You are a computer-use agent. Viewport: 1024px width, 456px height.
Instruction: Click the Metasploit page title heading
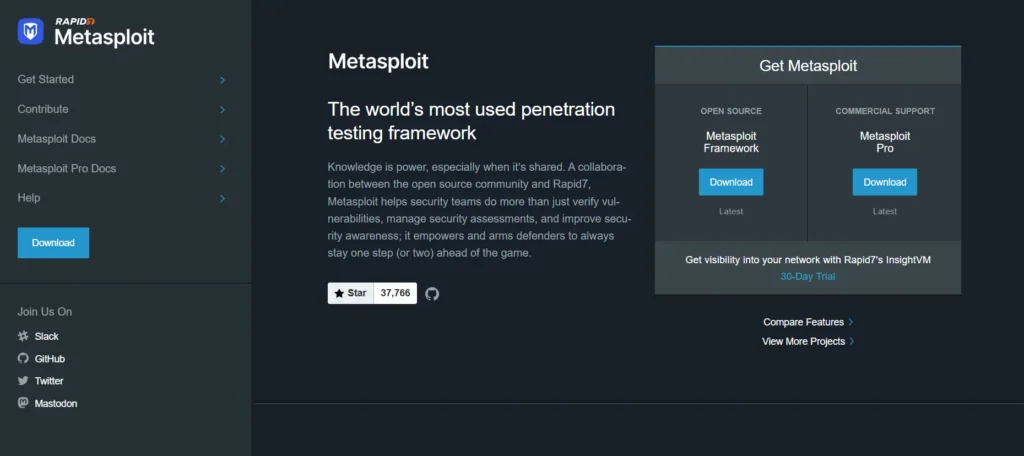(378, 61)
